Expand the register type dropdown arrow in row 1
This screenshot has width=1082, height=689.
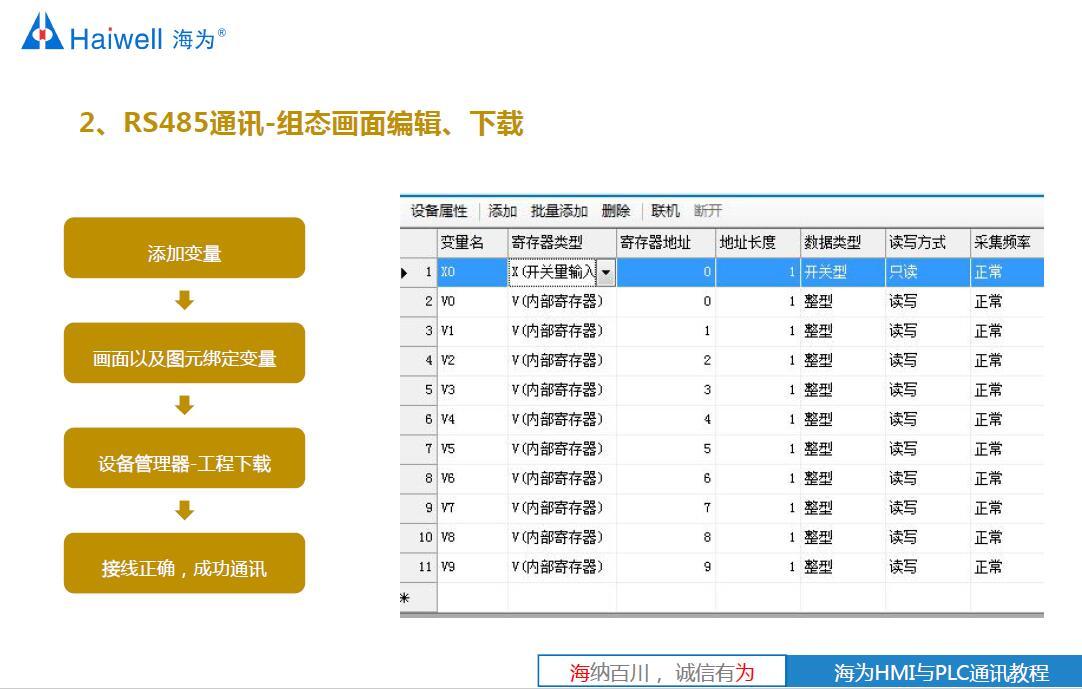coord(606,272)
